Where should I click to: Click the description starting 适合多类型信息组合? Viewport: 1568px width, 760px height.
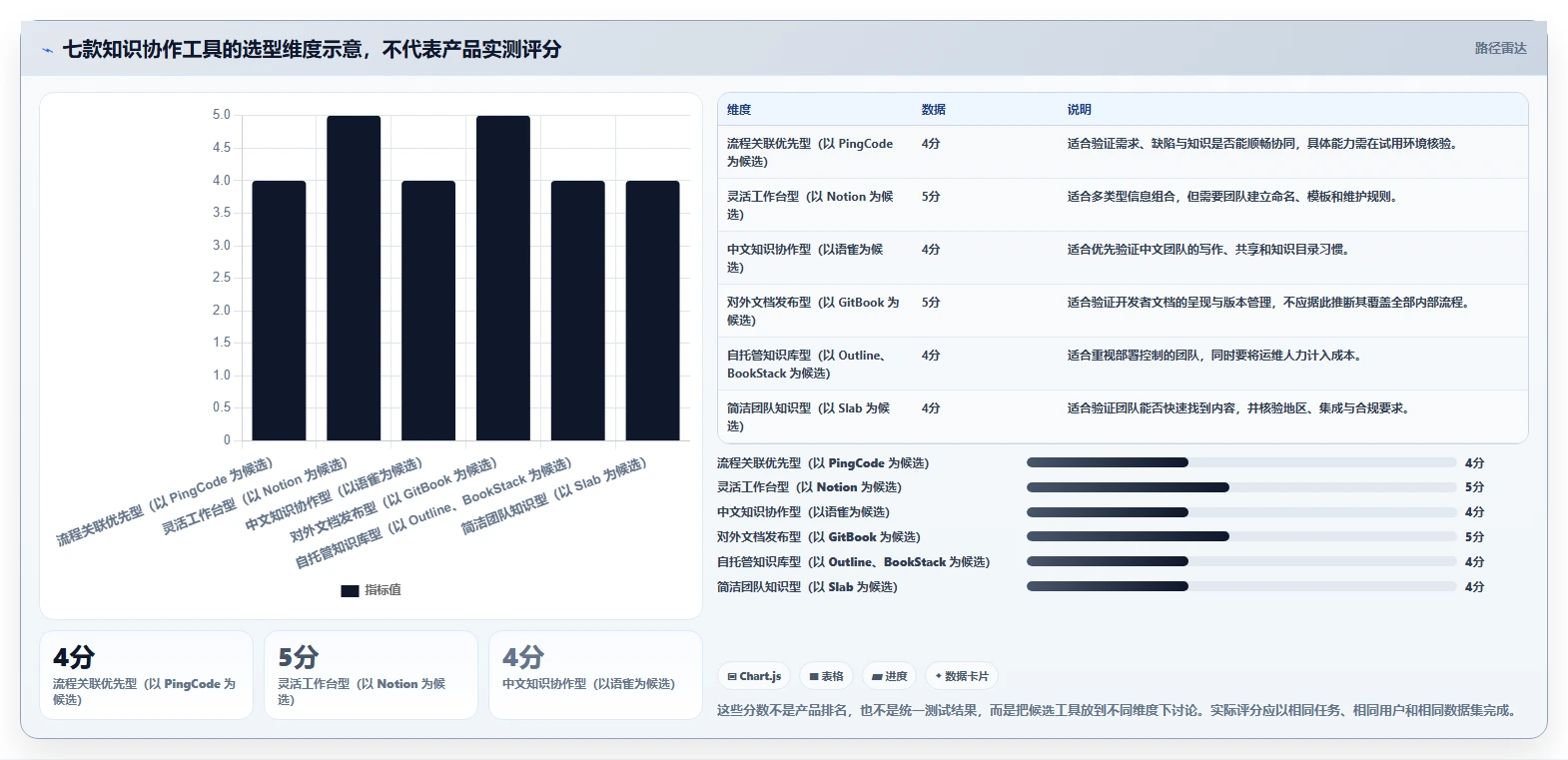(1234, 197)
